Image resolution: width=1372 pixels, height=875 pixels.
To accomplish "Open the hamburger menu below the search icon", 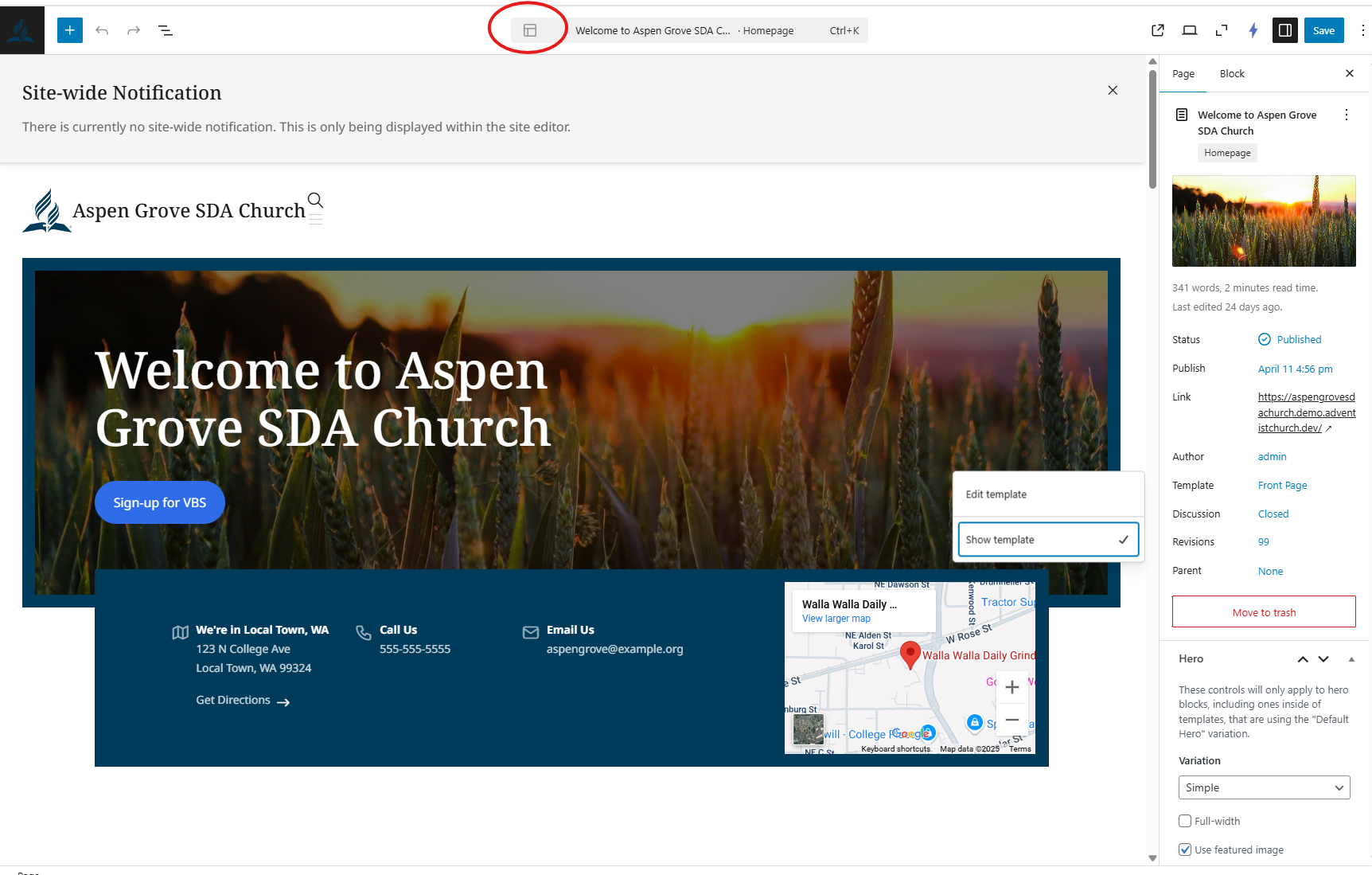I will pos(315,218).
